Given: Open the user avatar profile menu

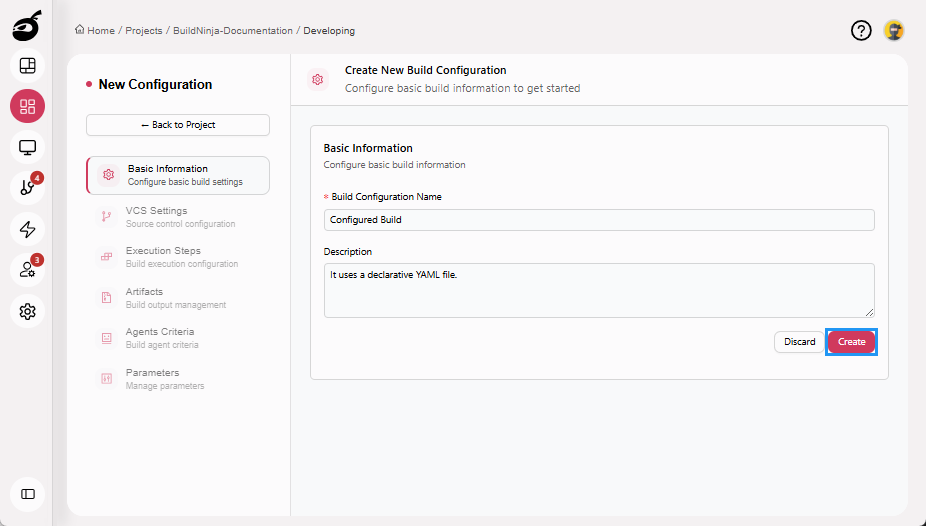Looking at the screenshot, I should (894, 30).
